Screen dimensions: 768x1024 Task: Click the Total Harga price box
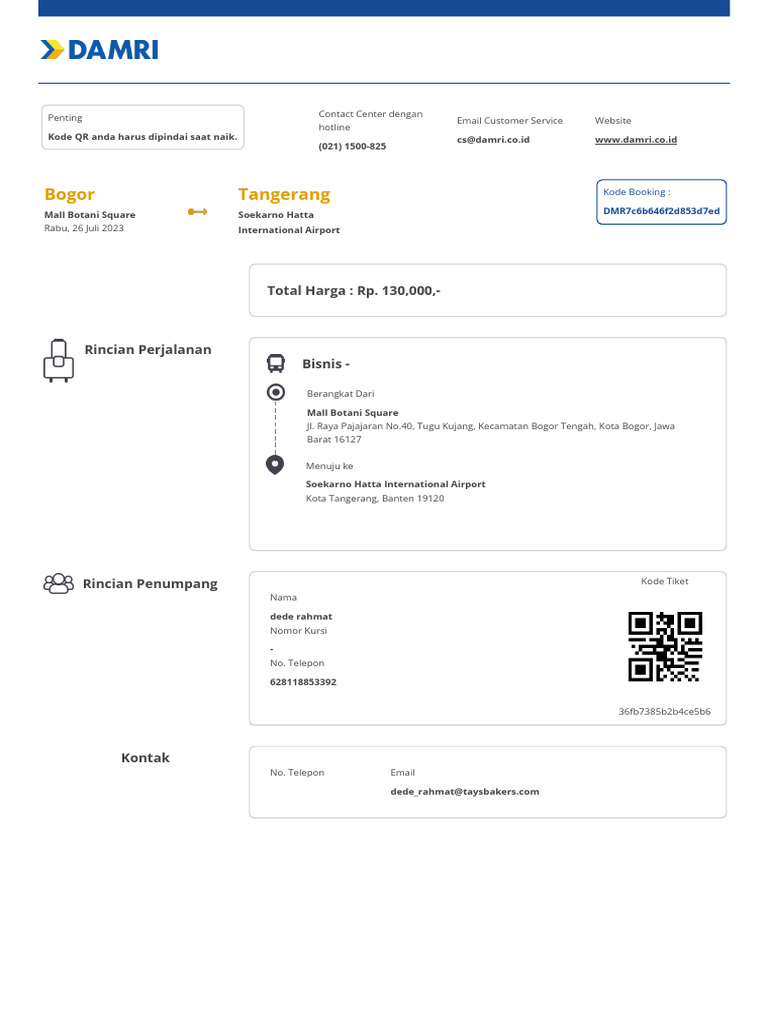click(x=487, y=290)
